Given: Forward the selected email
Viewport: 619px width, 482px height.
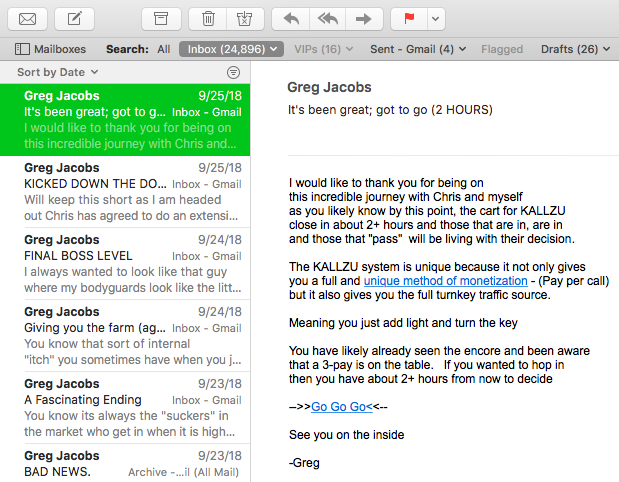Looking at the screenshot, I should 364,18.
